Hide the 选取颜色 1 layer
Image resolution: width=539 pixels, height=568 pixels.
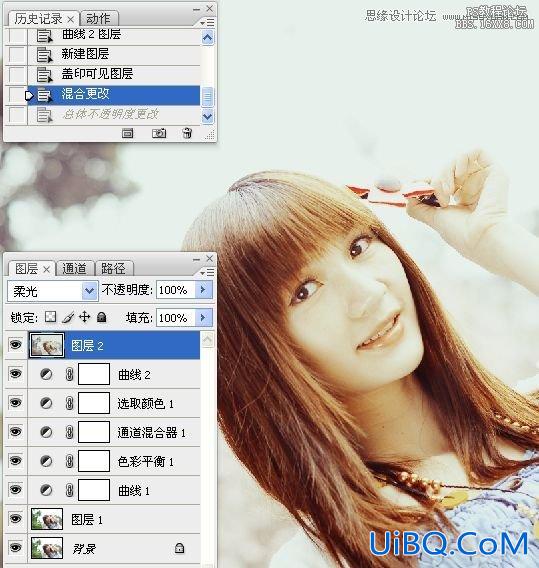coord(15,402)
